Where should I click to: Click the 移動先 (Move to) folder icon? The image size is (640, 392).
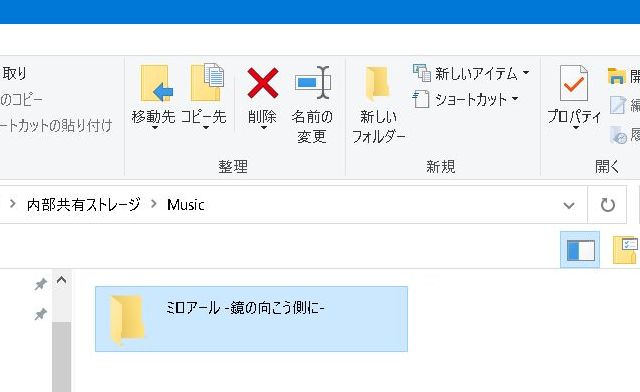click(156, 83)
